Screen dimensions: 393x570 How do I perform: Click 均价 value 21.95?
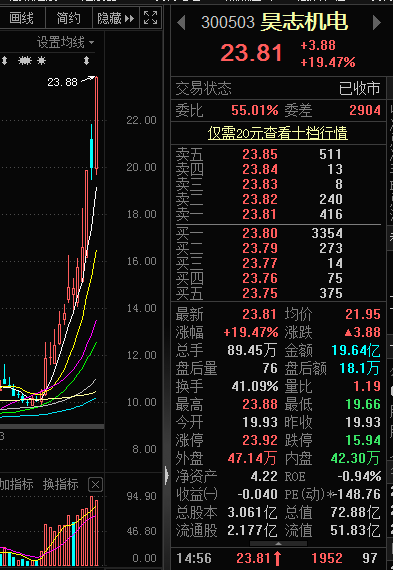pos(363,314)
